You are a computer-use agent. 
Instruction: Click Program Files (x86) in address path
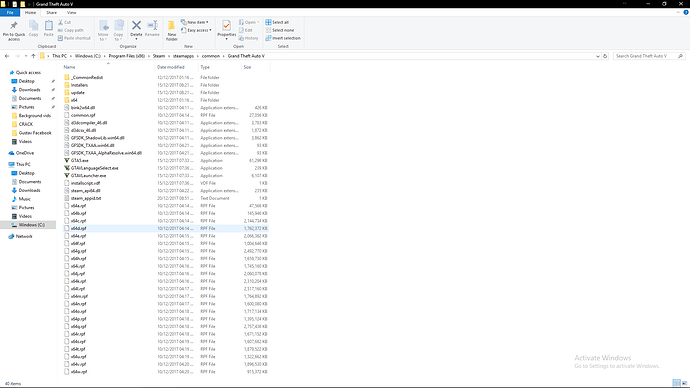(127, 56)
